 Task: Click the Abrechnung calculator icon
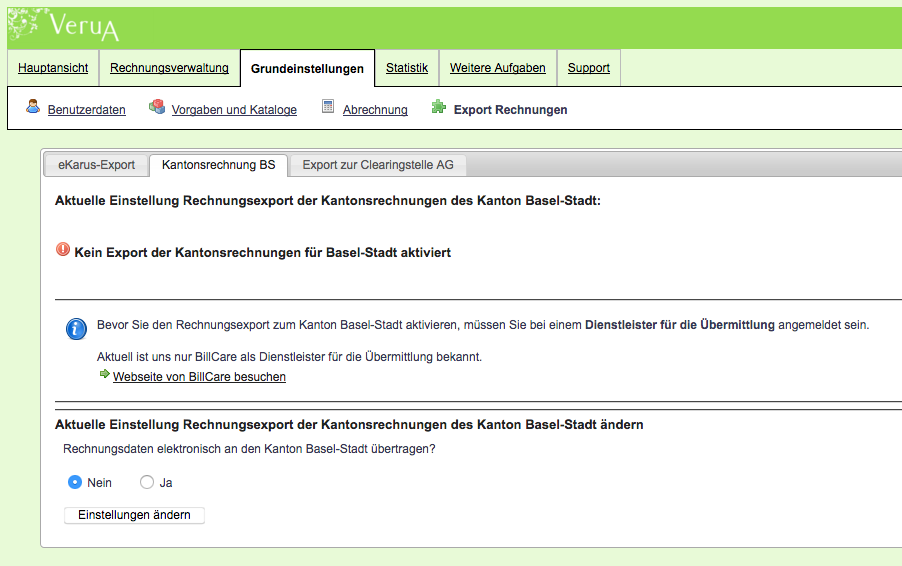(x=328, y=107)
